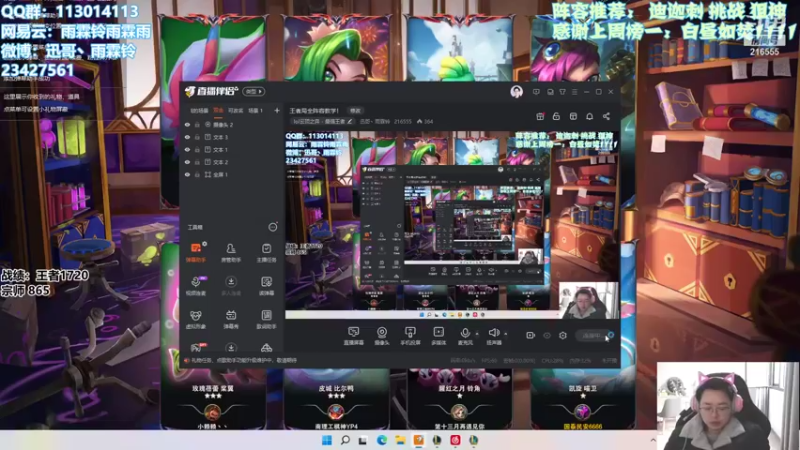Click the stream title 王者局全阵容教学
This screenshot has height=450, width=800.
pyautogui.click(x=314, y=111)
